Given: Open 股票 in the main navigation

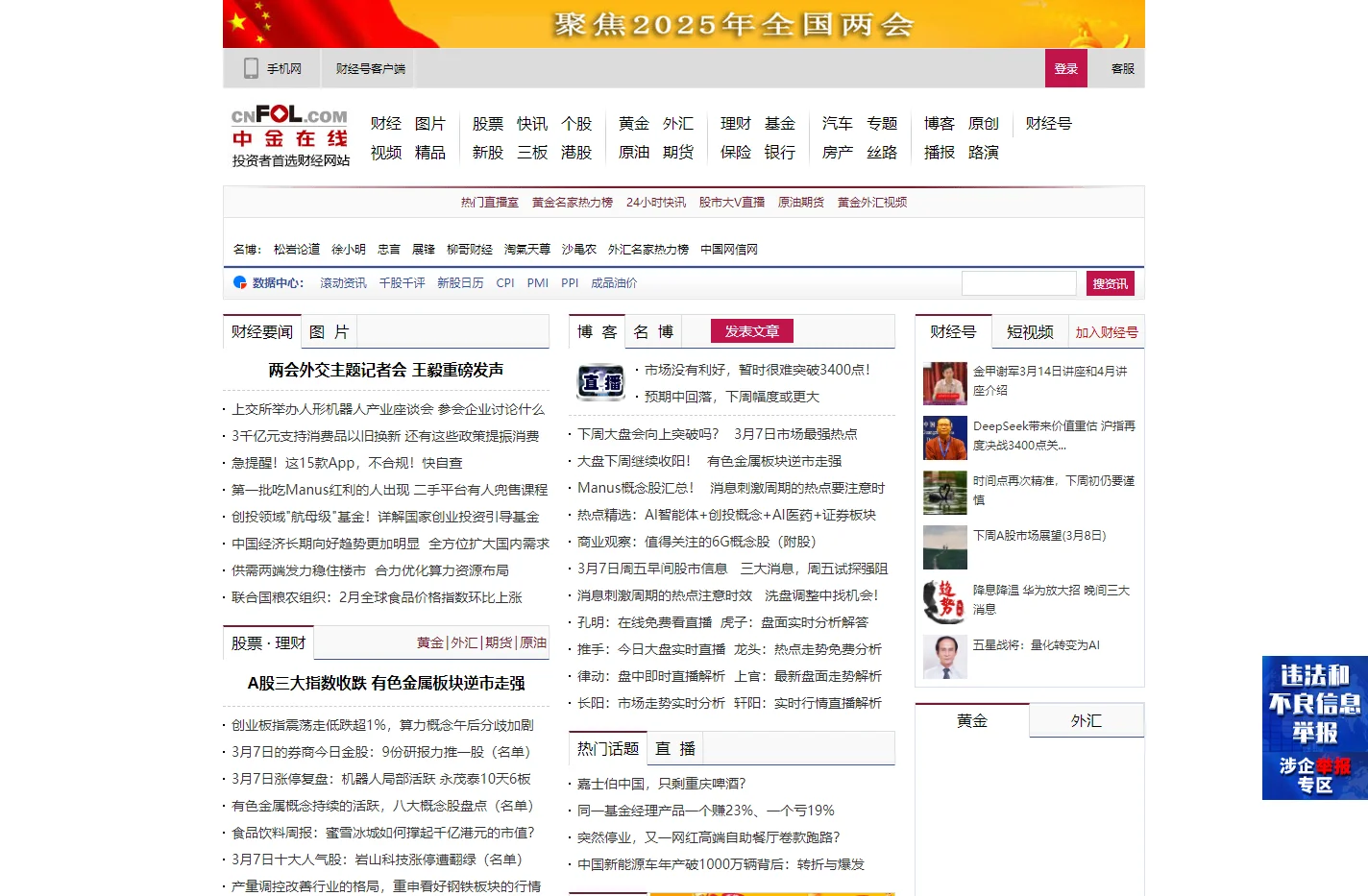Looking at the screenshot, I should [488, 123].
